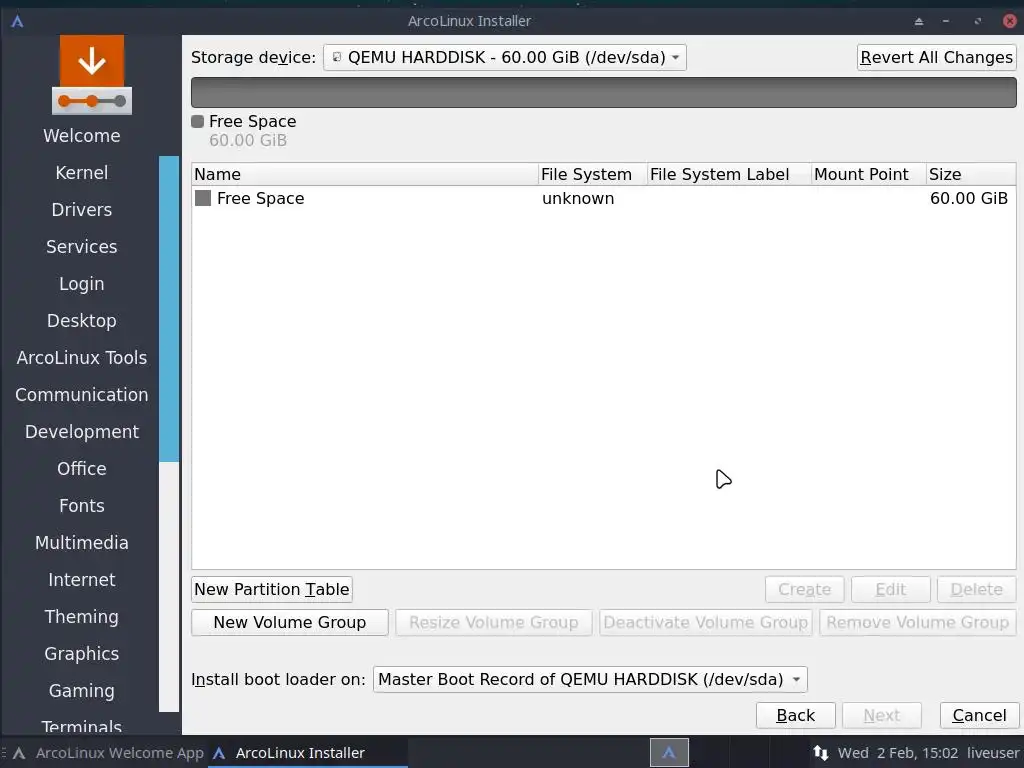The height and width of the screenshot is (768, 1024).
Task: Click the gray disk partition bar
Action: (603, 92)
